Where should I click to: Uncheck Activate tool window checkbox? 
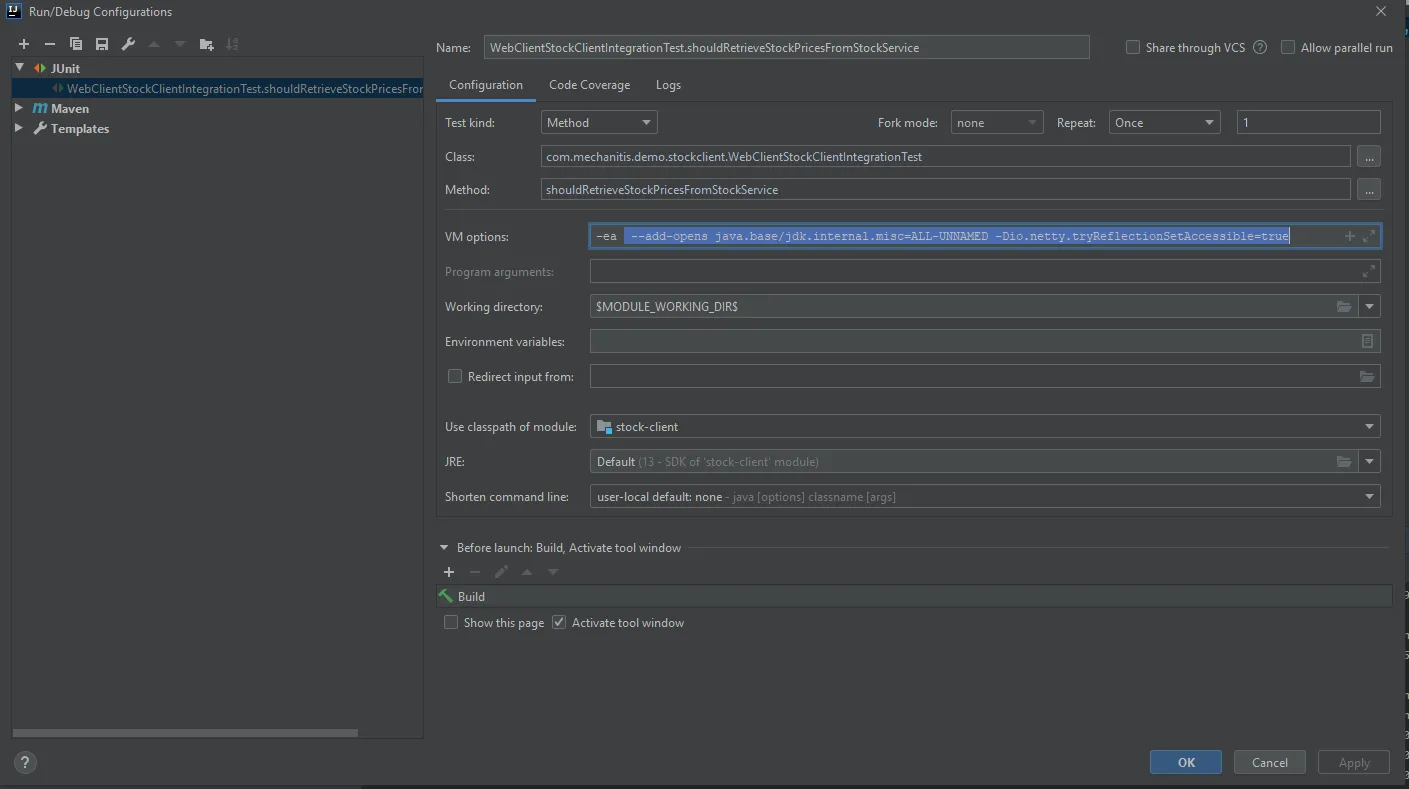(559, 622)
